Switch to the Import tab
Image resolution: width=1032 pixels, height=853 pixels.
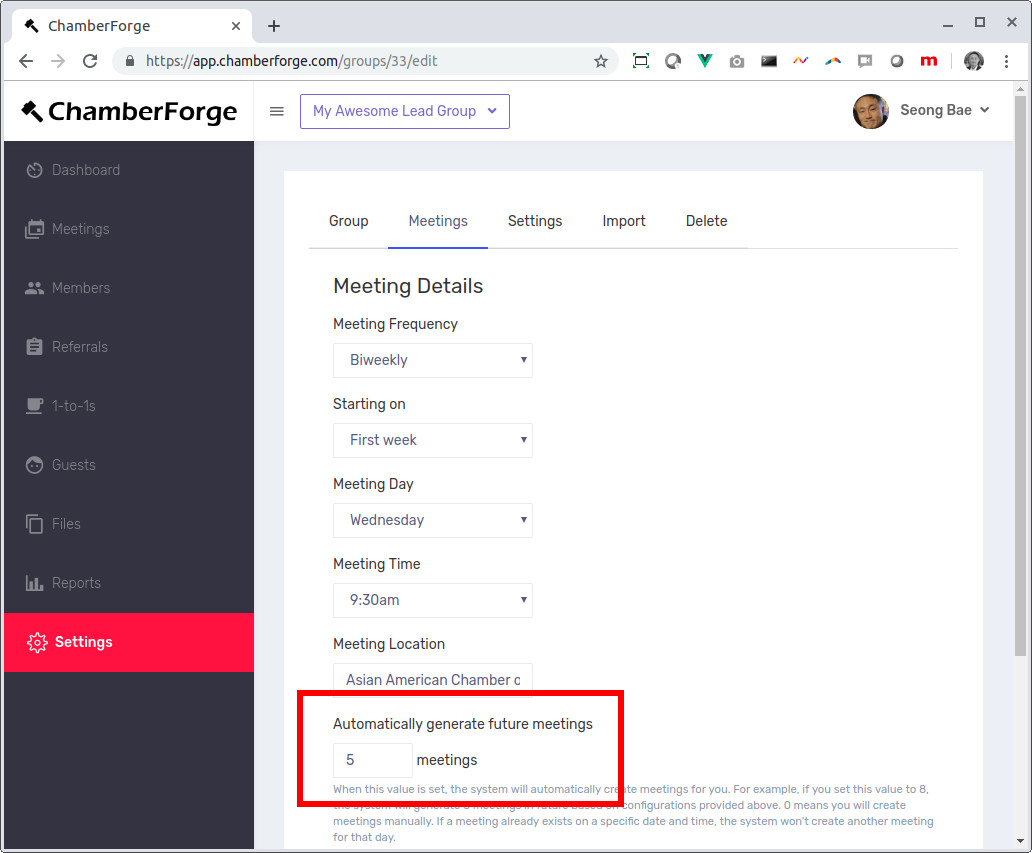click(x=624, y=221)
